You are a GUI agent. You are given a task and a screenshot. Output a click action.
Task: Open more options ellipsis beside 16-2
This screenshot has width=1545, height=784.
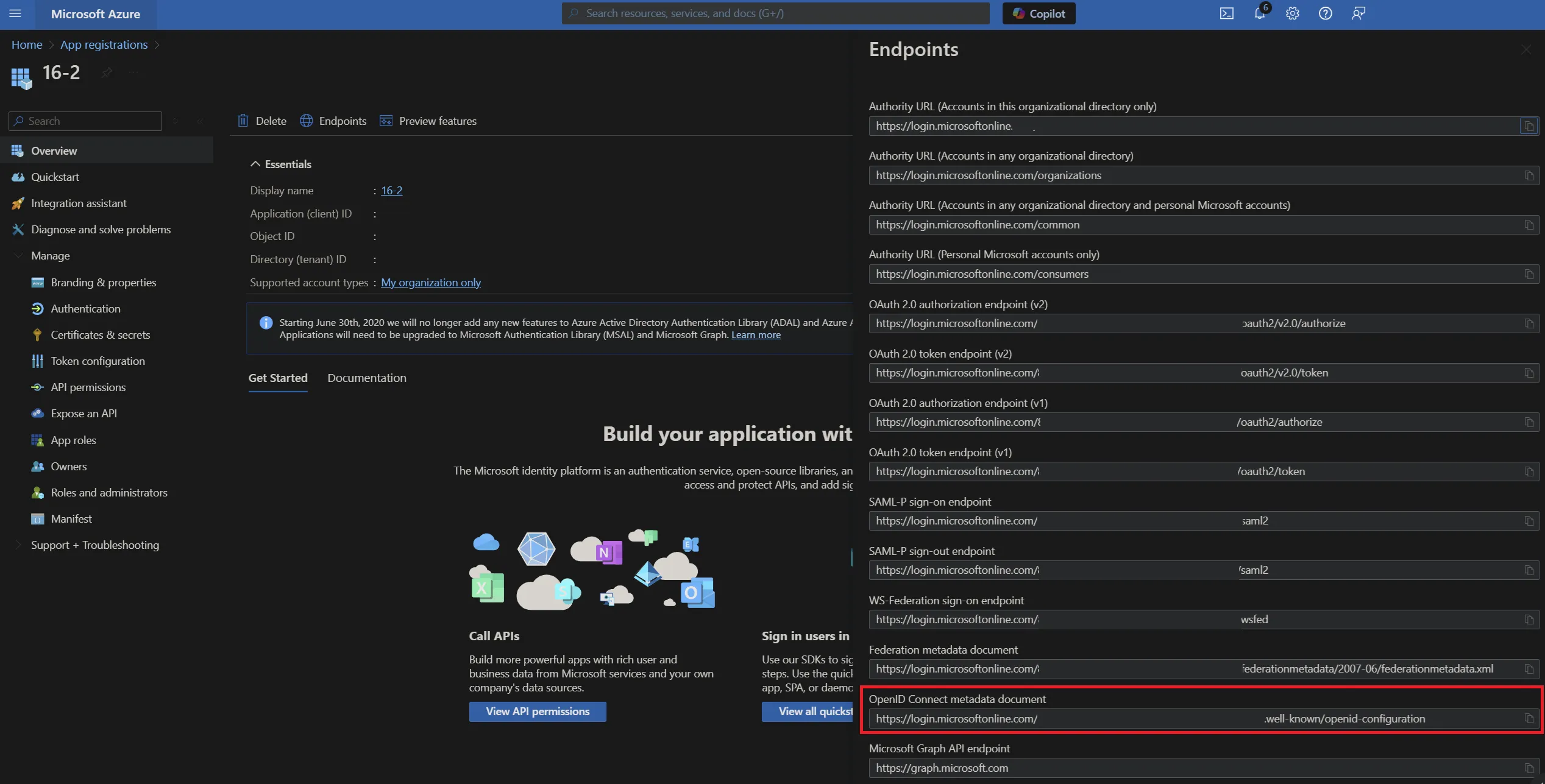(x=133, y=73)
